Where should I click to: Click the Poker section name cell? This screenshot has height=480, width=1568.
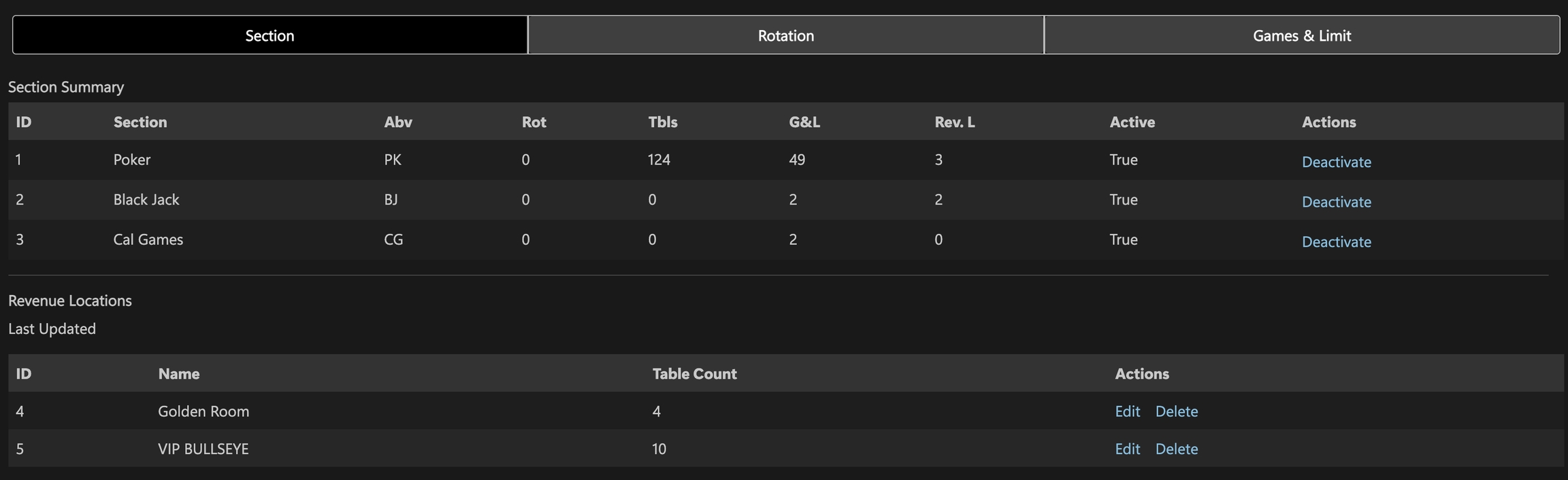(x=132, y=160)
